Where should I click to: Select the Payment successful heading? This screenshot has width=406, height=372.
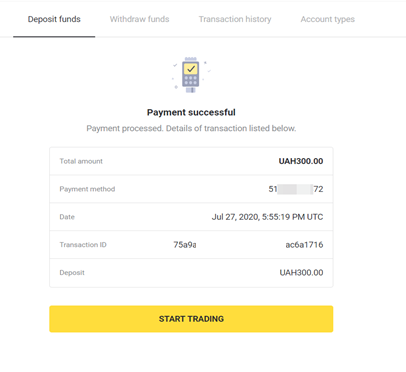(191, 112)
